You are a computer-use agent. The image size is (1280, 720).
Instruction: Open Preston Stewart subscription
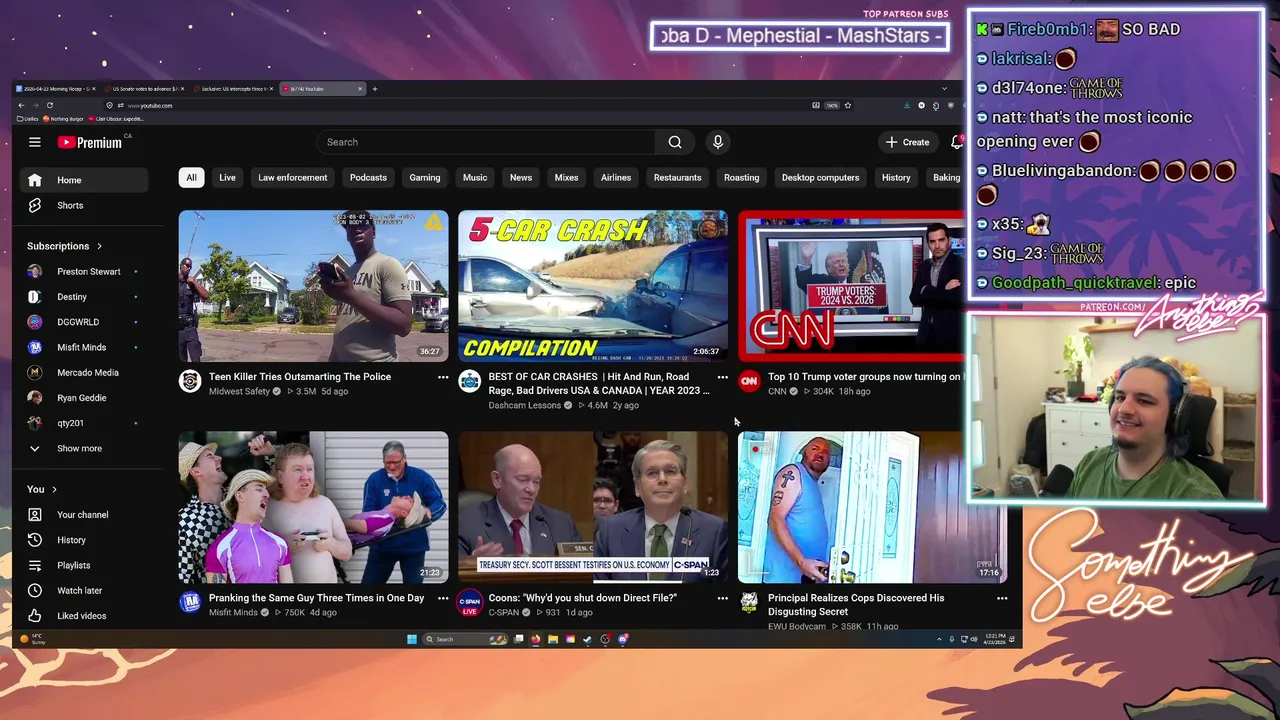coord(84,271)
